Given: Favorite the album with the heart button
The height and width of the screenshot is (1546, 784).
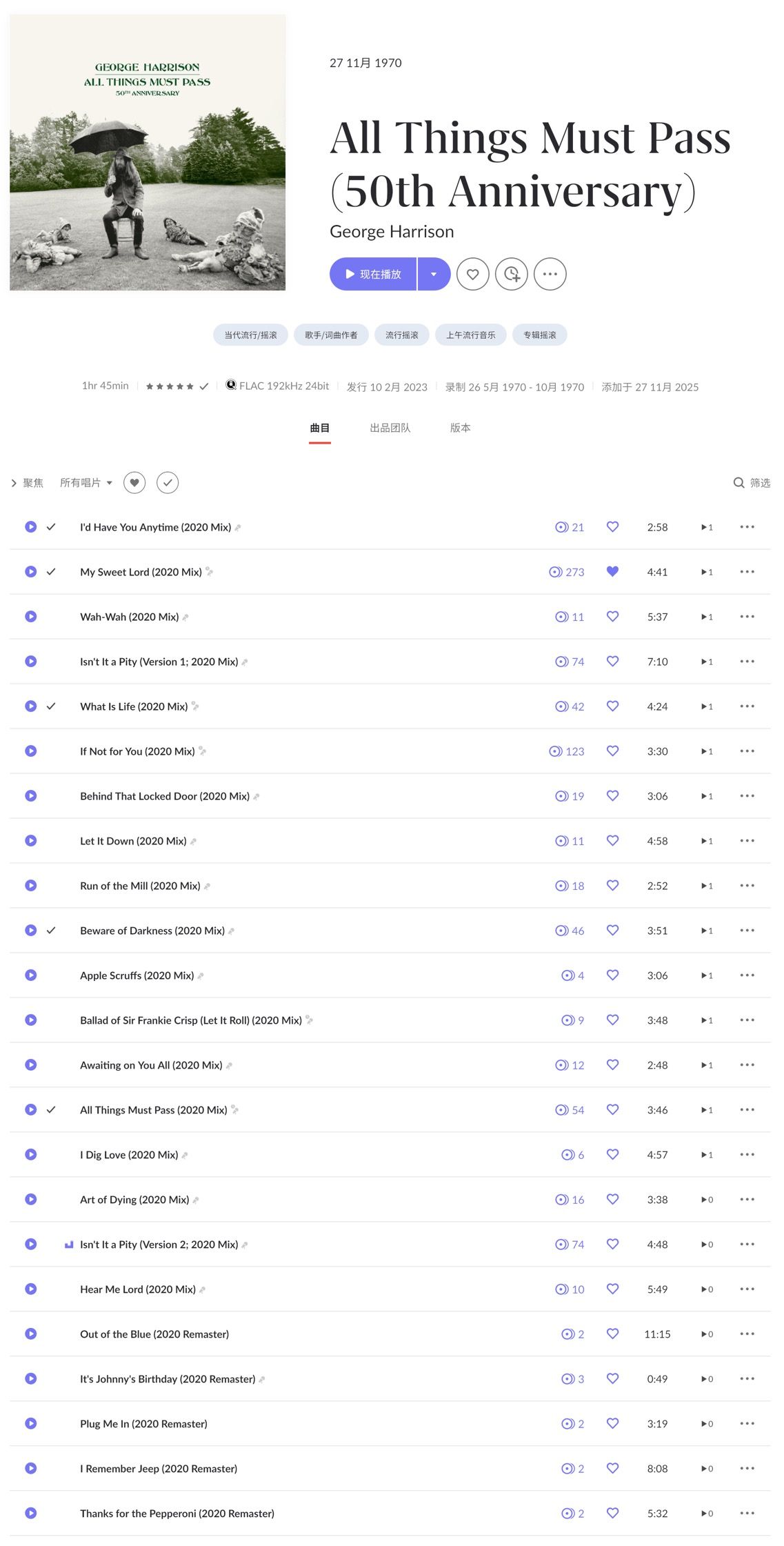Looking at the screenshot, I should pyautogui.click(x=472, y=275).
